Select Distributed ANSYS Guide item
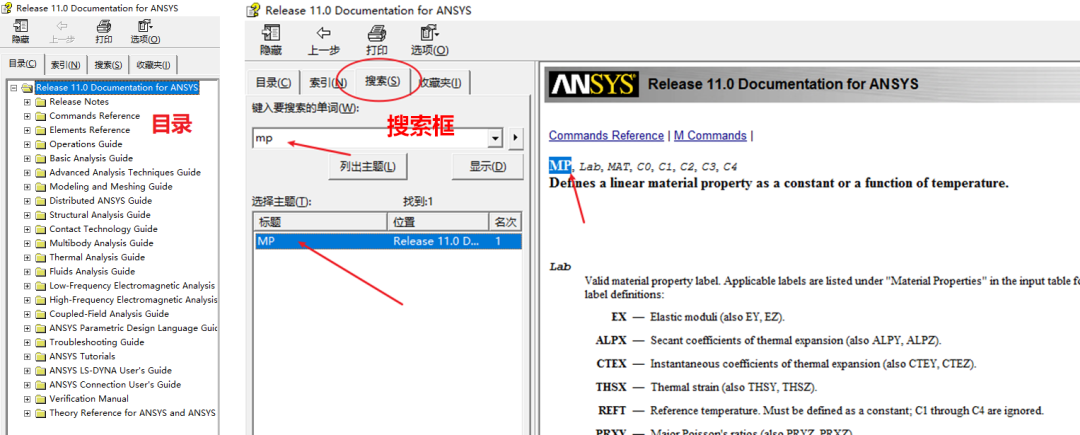The height and width of the screenshot is (435, 1080). [101, 200]
